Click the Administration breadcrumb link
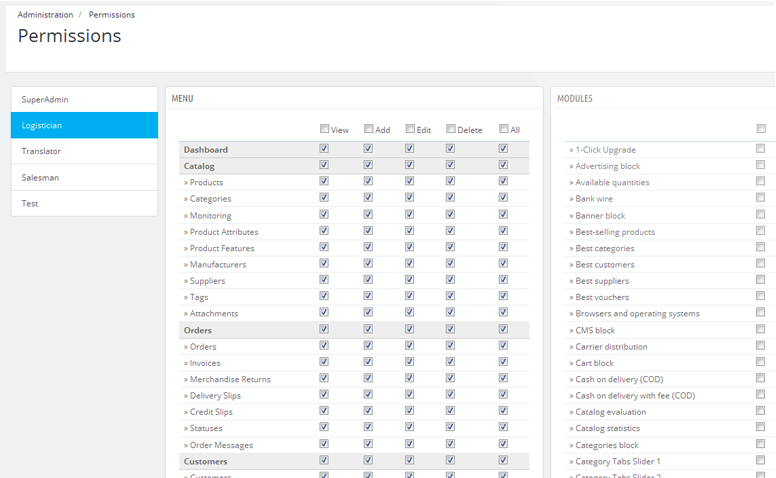The image size is (776, 478). point(45,15)
